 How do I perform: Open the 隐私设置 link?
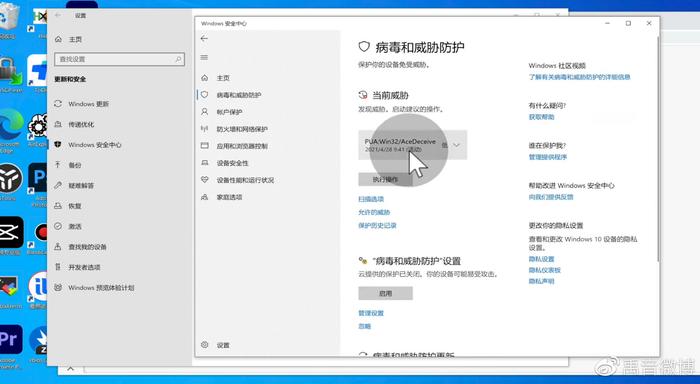[x=542, y=259]
